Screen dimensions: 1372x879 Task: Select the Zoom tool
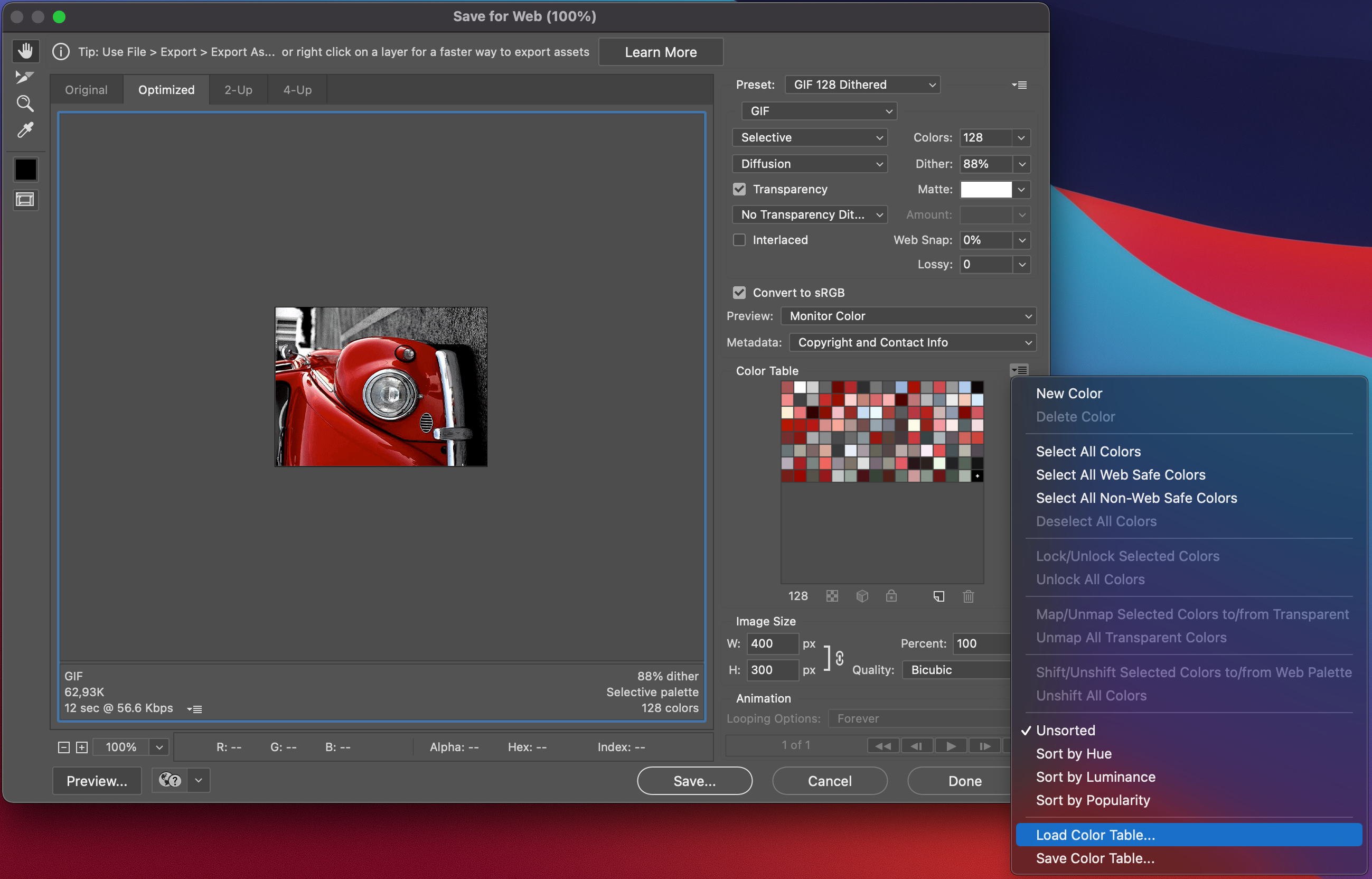click(25, 104)
